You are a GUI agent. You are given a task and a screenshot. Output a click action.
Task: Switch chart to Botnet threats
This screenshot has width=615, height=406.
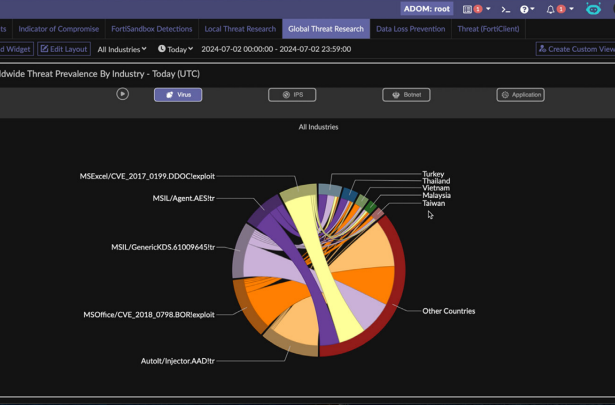[x=406, y=95]
